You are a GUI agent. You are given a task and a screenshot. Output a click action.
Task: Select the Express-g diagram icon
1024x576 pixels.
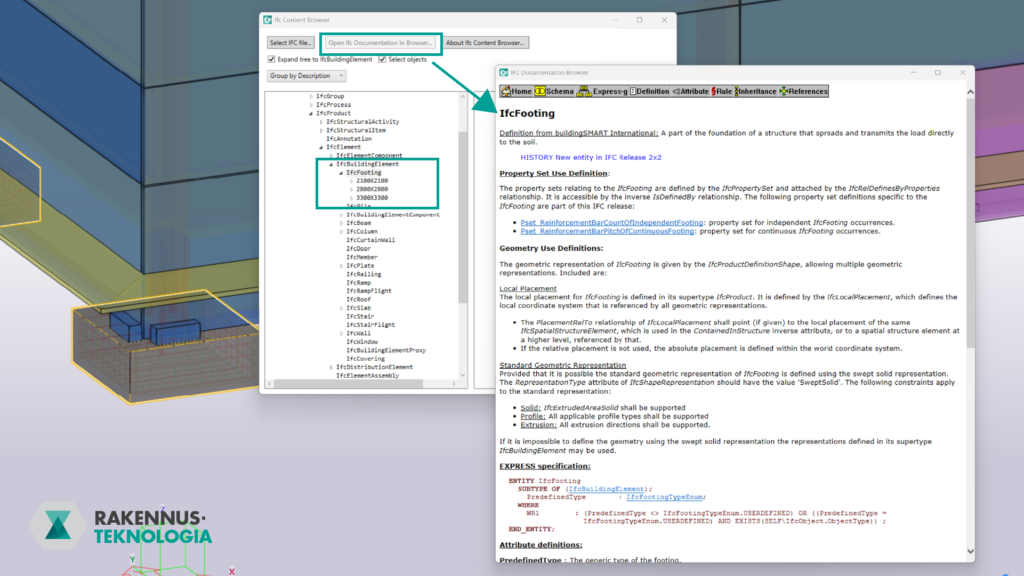point(586,90)
